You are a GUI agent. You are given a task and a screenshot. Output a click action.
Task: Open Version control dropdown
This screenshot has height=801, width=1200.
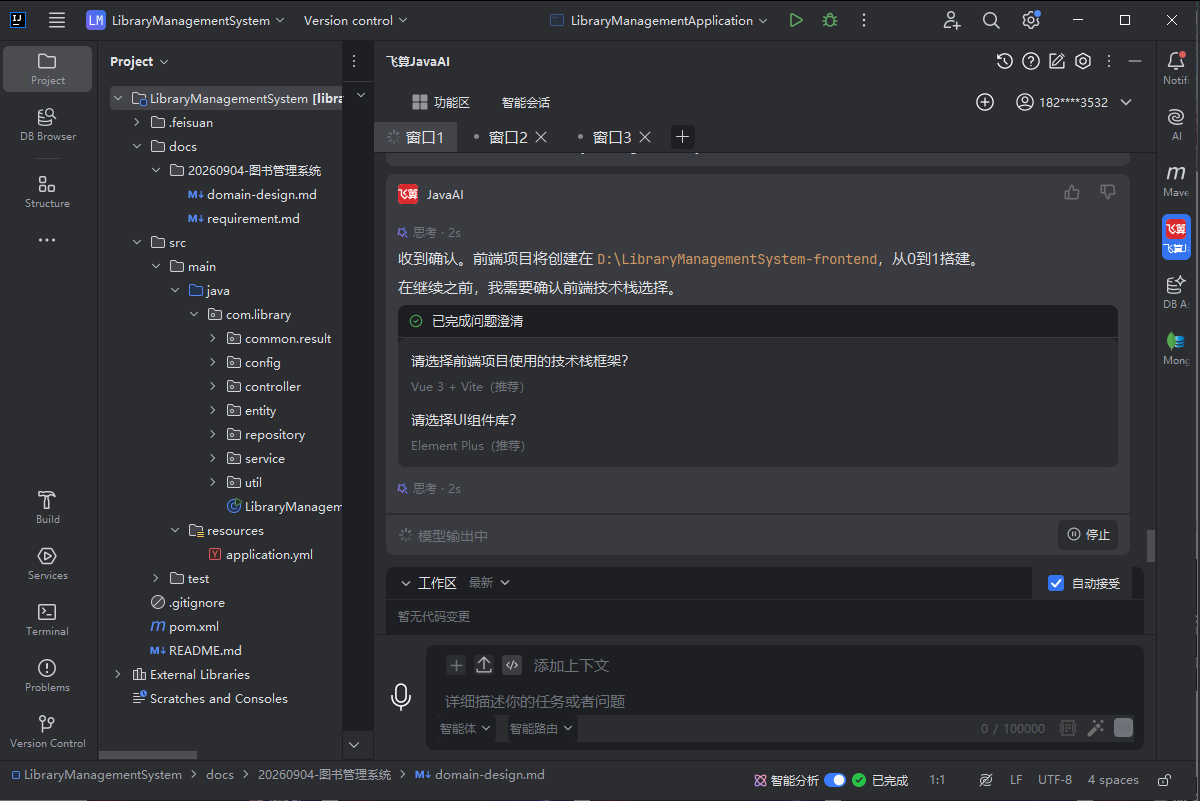click(x=355, y=20)
